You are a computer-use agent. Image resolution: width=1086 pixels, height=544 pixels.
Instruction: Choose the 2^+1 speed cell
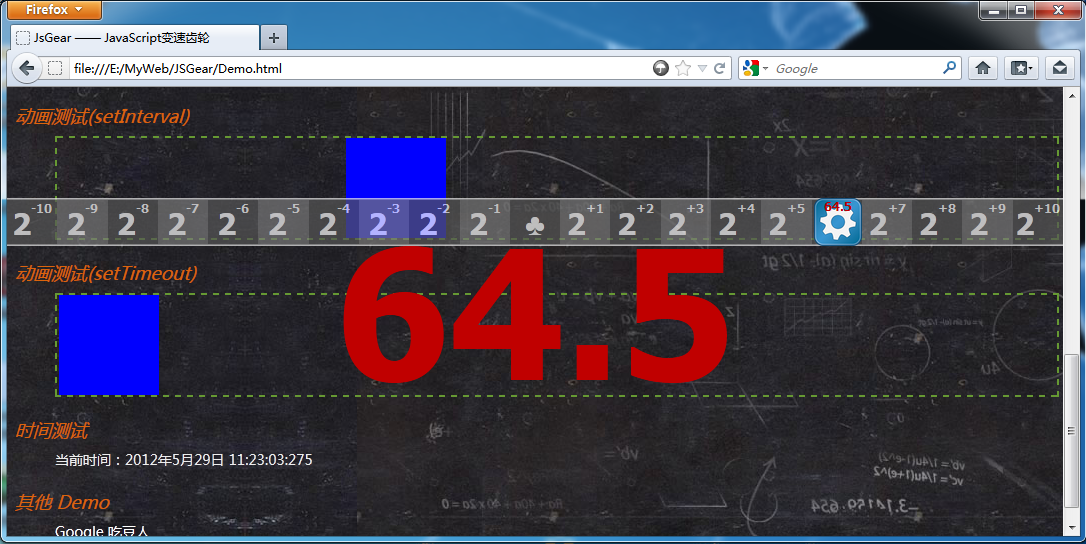584,222
